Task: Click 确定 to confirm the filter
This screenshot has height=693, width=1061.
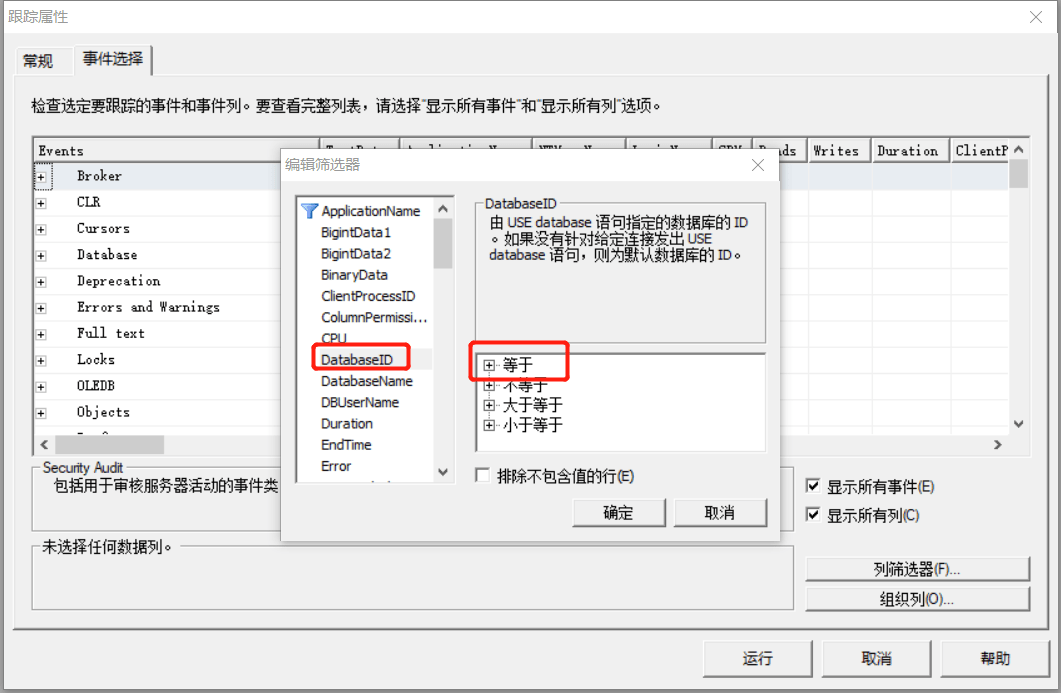Action: tap(618, 513)
